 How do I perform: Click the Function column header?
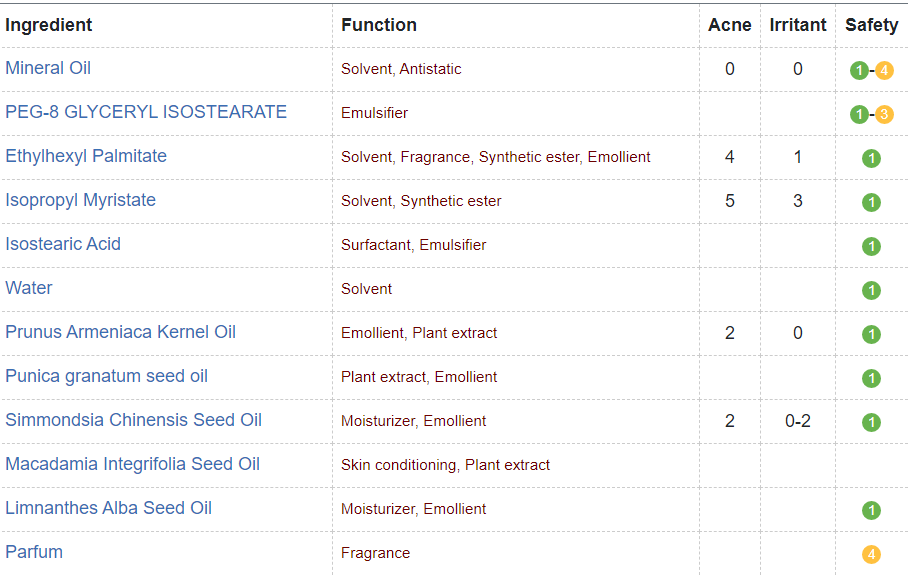[x=379, y=25]
